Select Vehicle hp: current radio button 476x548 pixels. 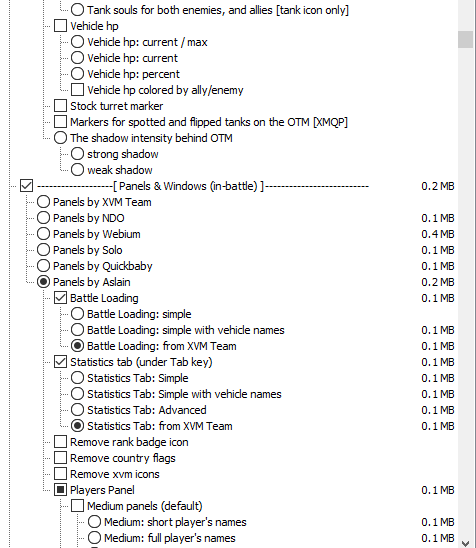coord(77,58)
